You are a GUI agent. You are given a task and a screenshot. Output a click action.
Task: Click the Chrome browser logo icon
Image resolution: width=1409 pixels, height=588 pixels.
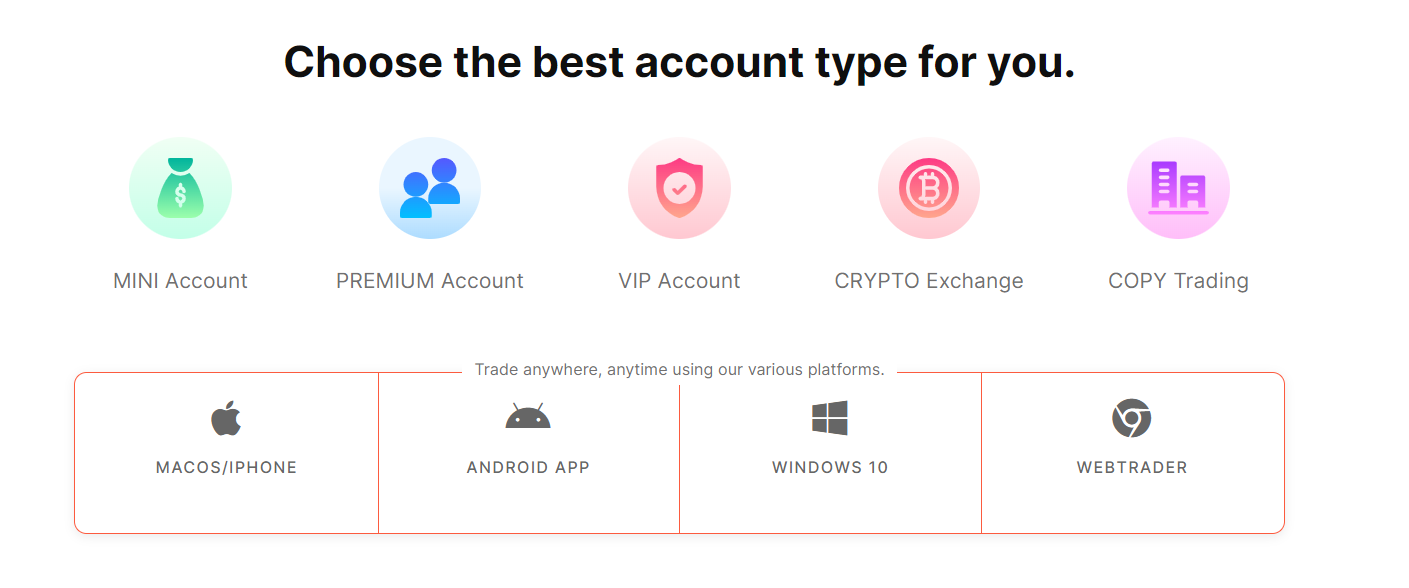pos(1132,418)
